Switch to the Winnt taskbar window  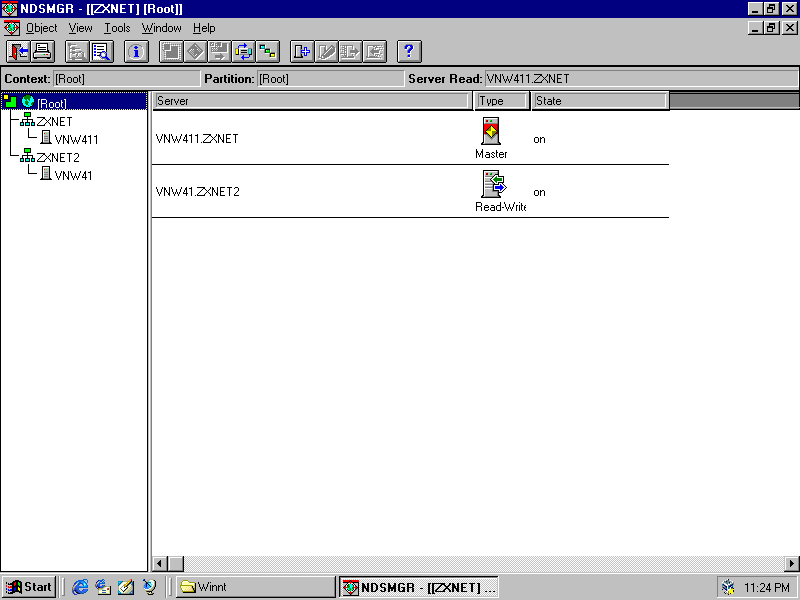(256, 587)
